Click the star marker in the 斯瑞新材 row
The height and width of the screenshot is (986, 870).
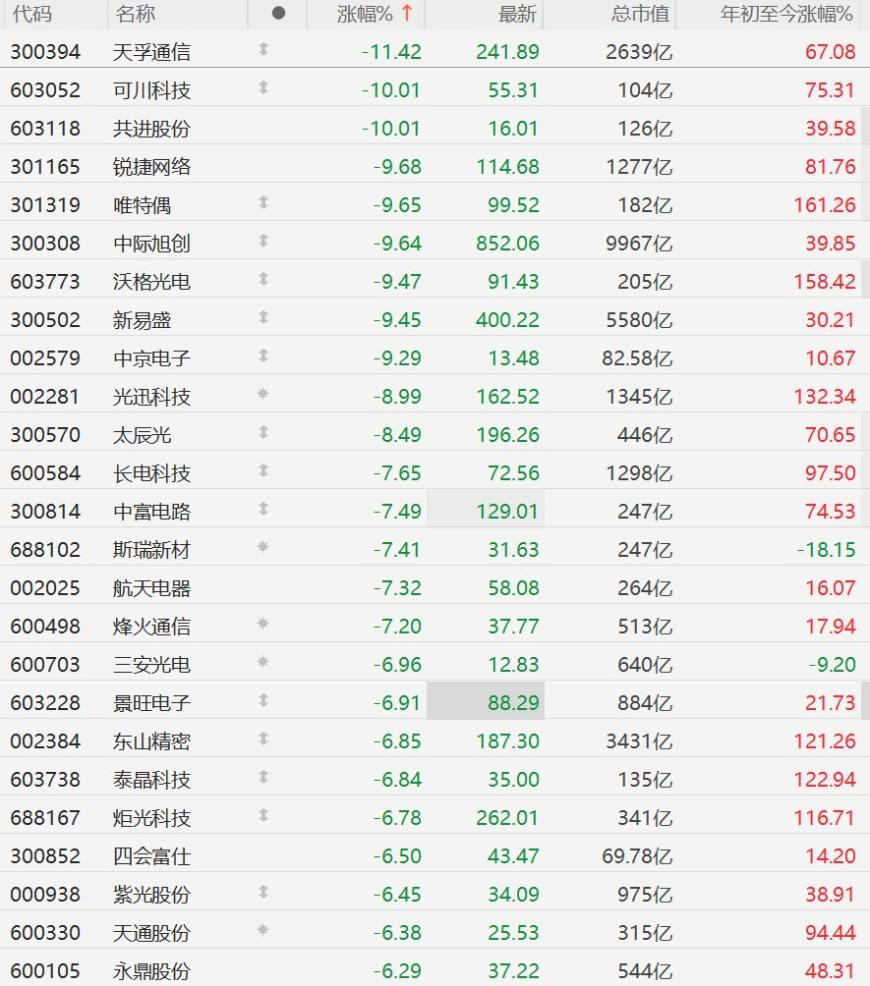pyautogui.click(x=263, y=547)
